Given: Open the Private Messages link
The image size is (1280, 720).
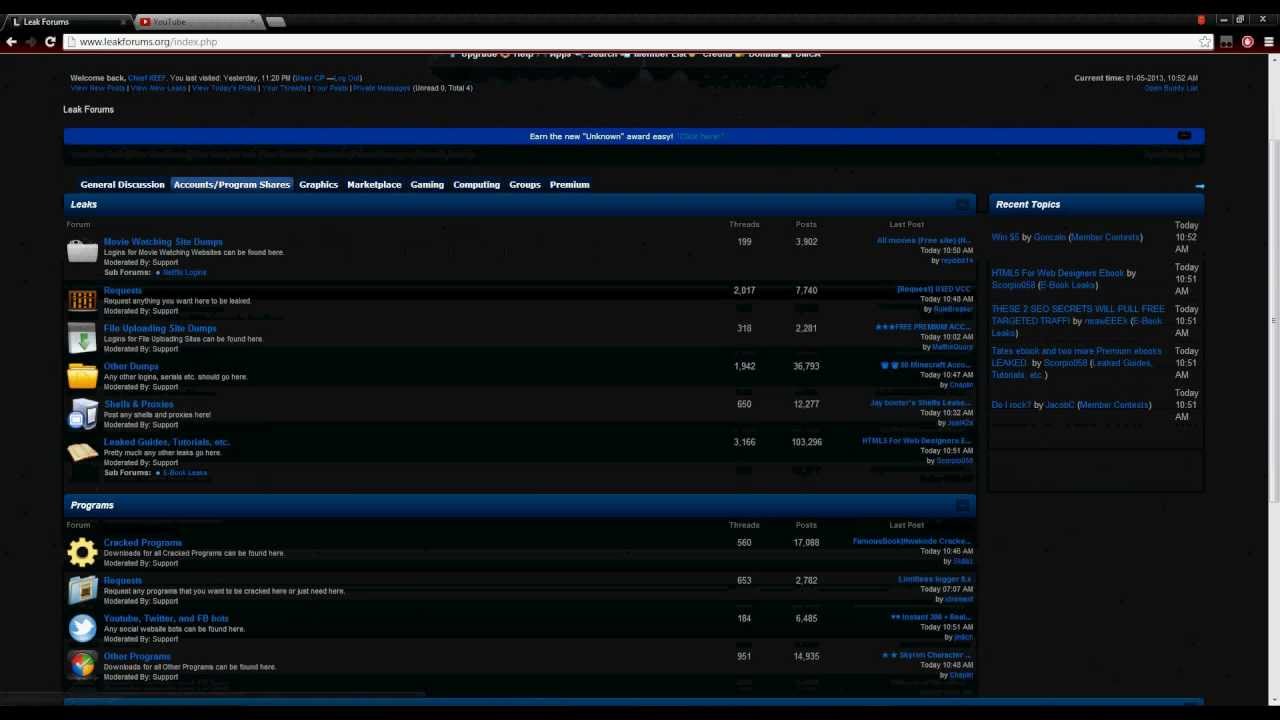Looking at the screenshot, I should (x=381, y=88).
